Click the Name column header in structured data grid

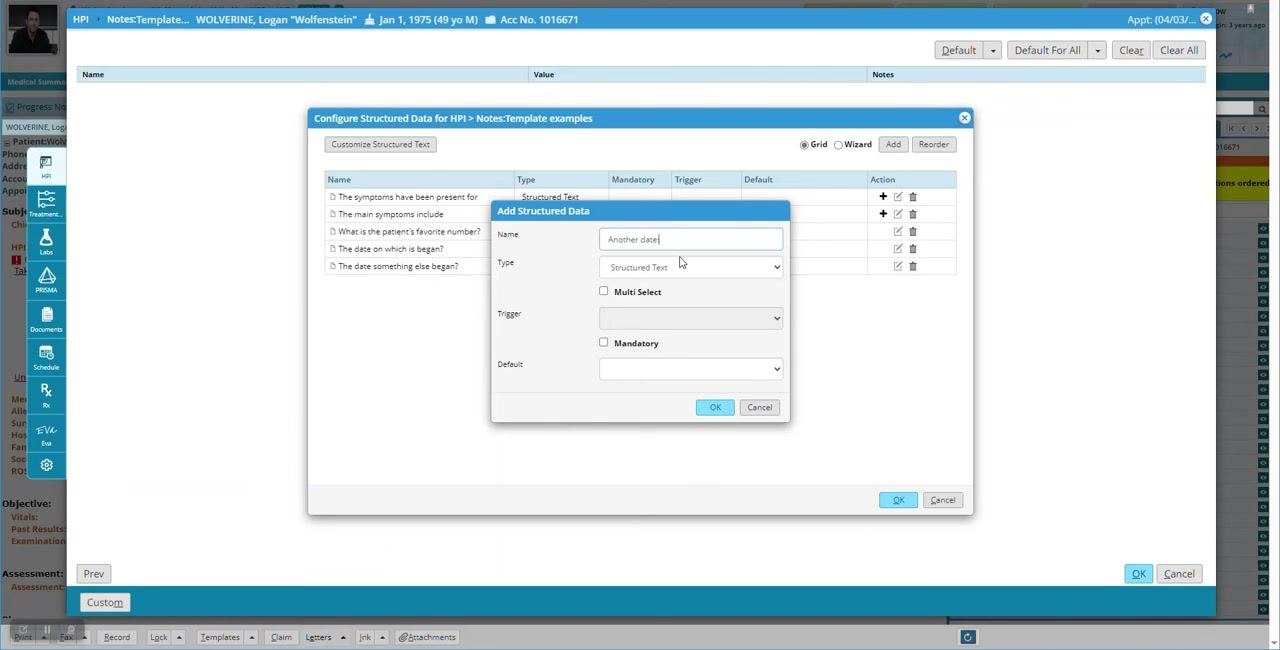[419, 180]
